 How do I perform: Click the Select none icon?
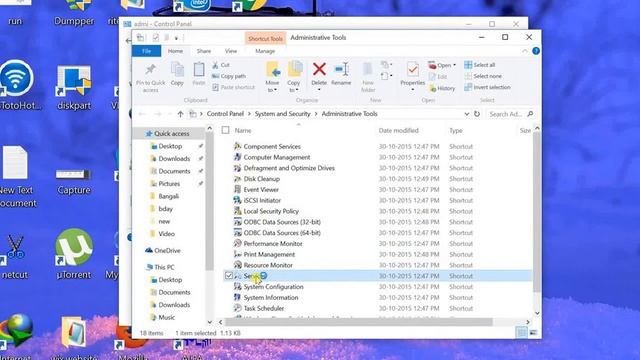468,76
